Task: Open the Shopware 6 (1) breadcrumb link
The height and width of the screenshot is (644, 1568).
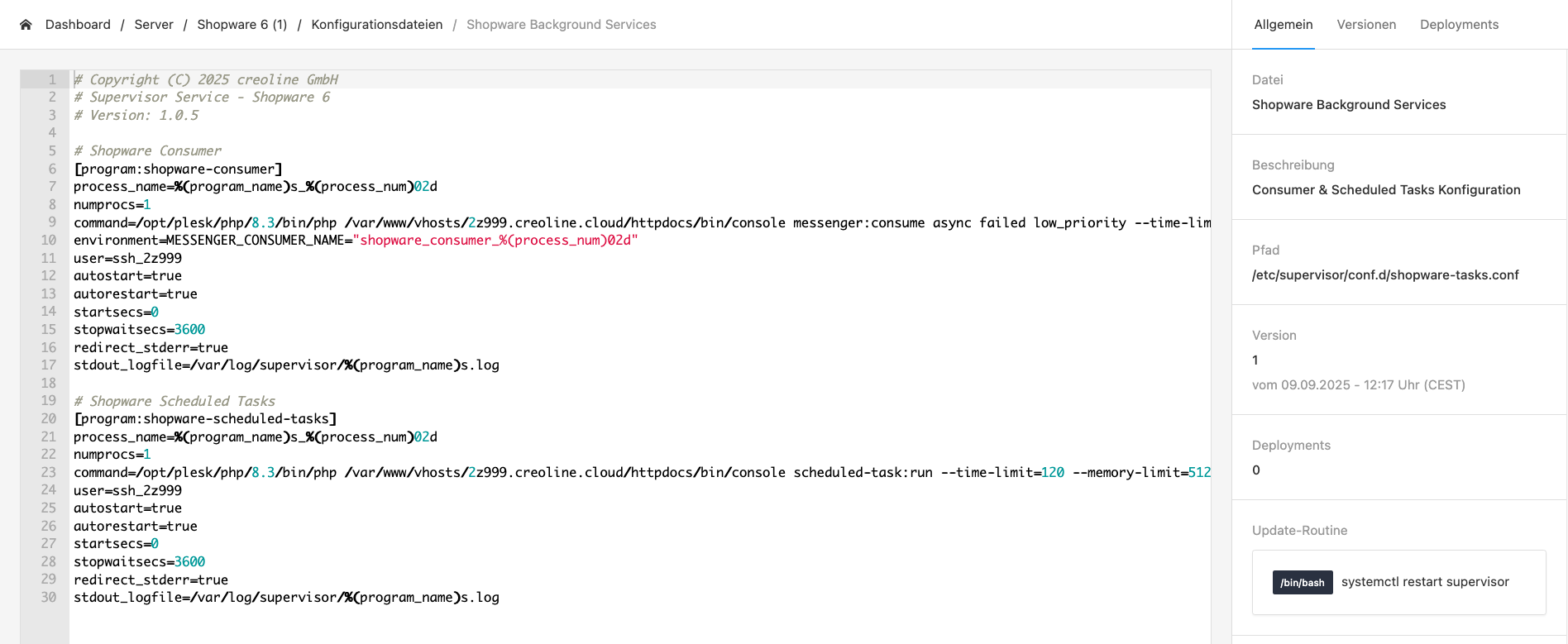Action: [x=242, y=25]
